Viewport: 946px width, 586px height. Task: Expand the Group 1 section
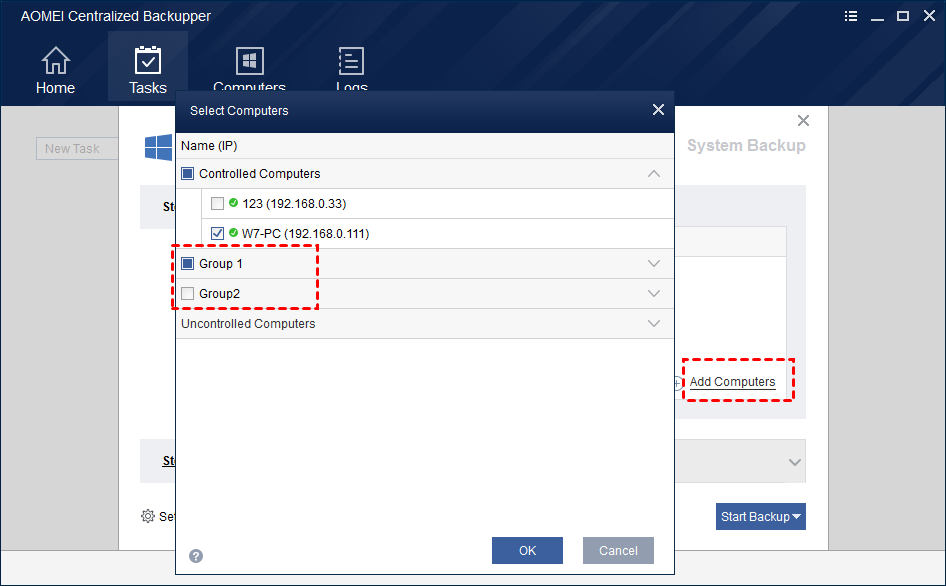[653, 264]
